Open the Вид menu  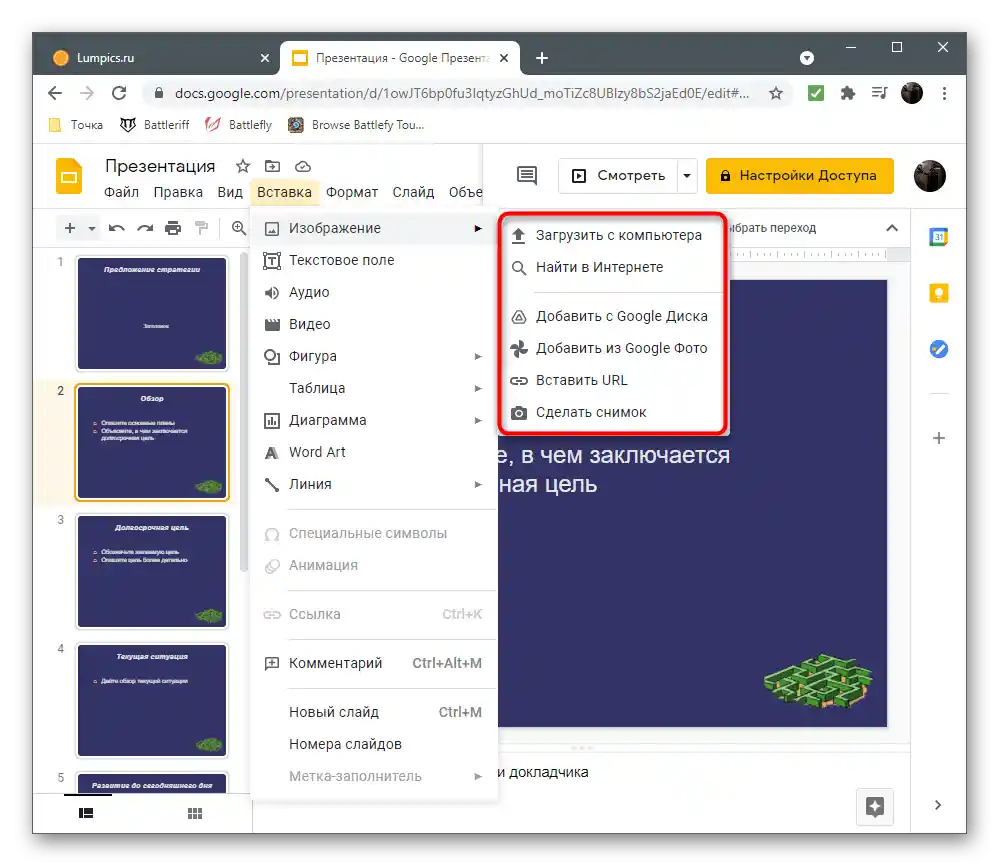(x=230, y=192)
